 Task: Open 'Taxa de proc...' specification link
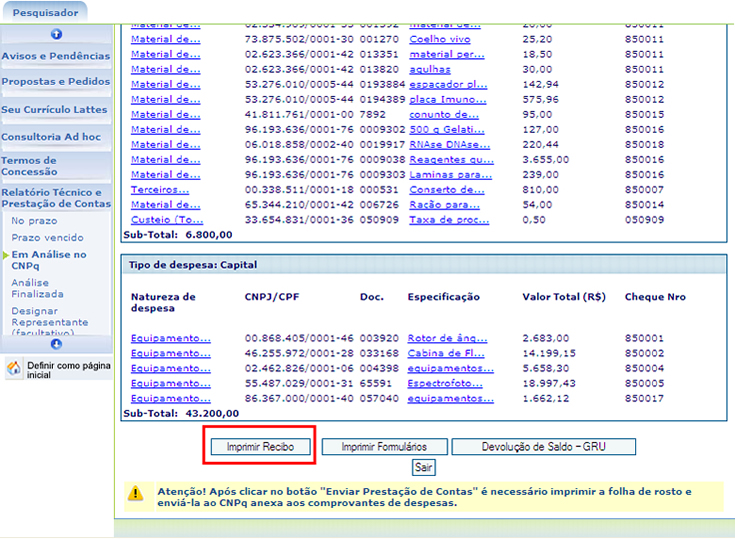click(x=449, y=219)
